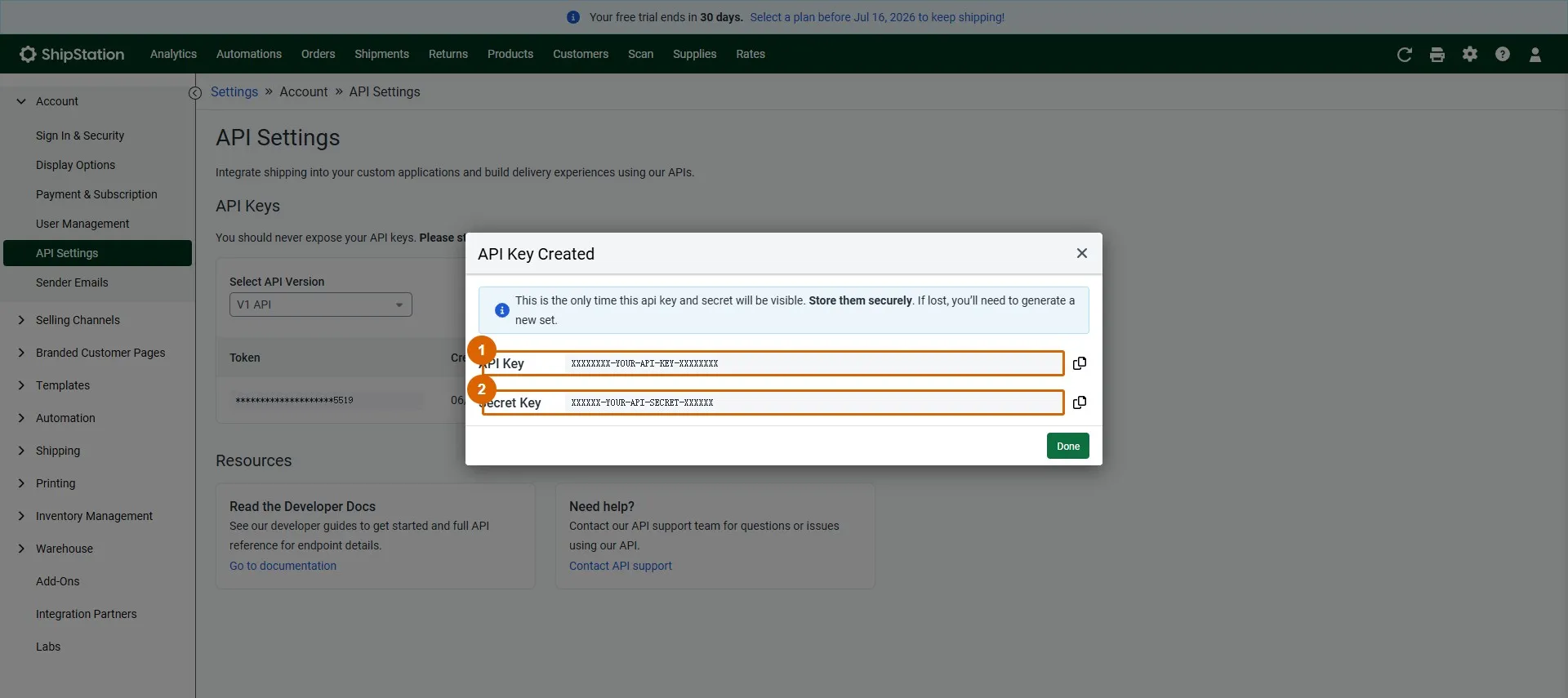
Task: Click the Done button
Action: pyautogui.click(x=1068, y=446)
